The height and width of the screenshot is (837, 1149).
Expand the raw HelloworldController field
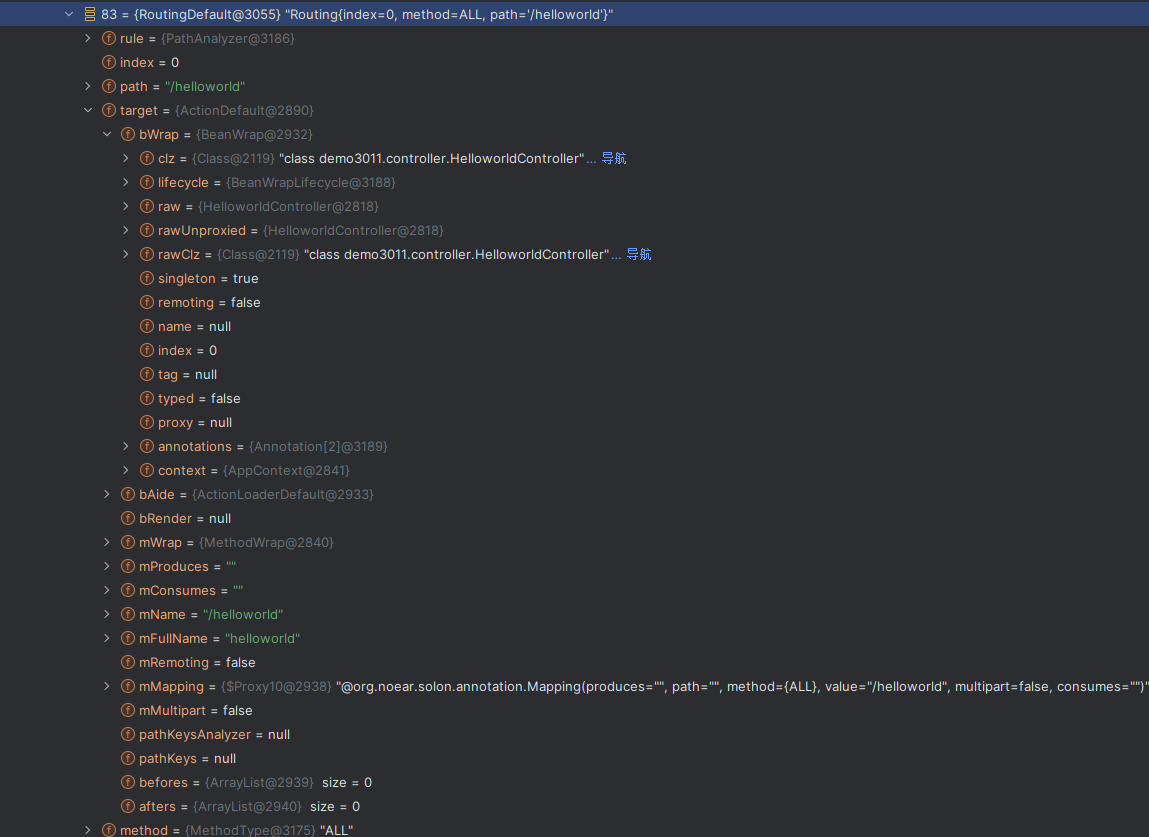pos(126,206)
